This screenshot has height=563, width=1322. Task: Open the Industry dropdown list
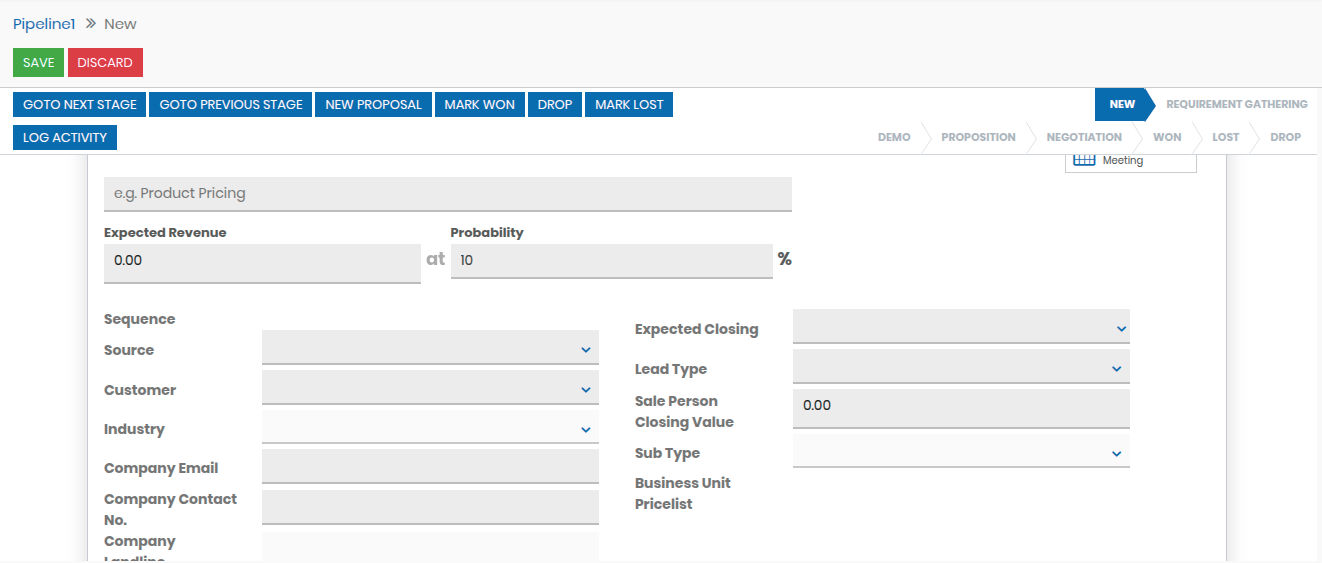(x=430, y=429)
